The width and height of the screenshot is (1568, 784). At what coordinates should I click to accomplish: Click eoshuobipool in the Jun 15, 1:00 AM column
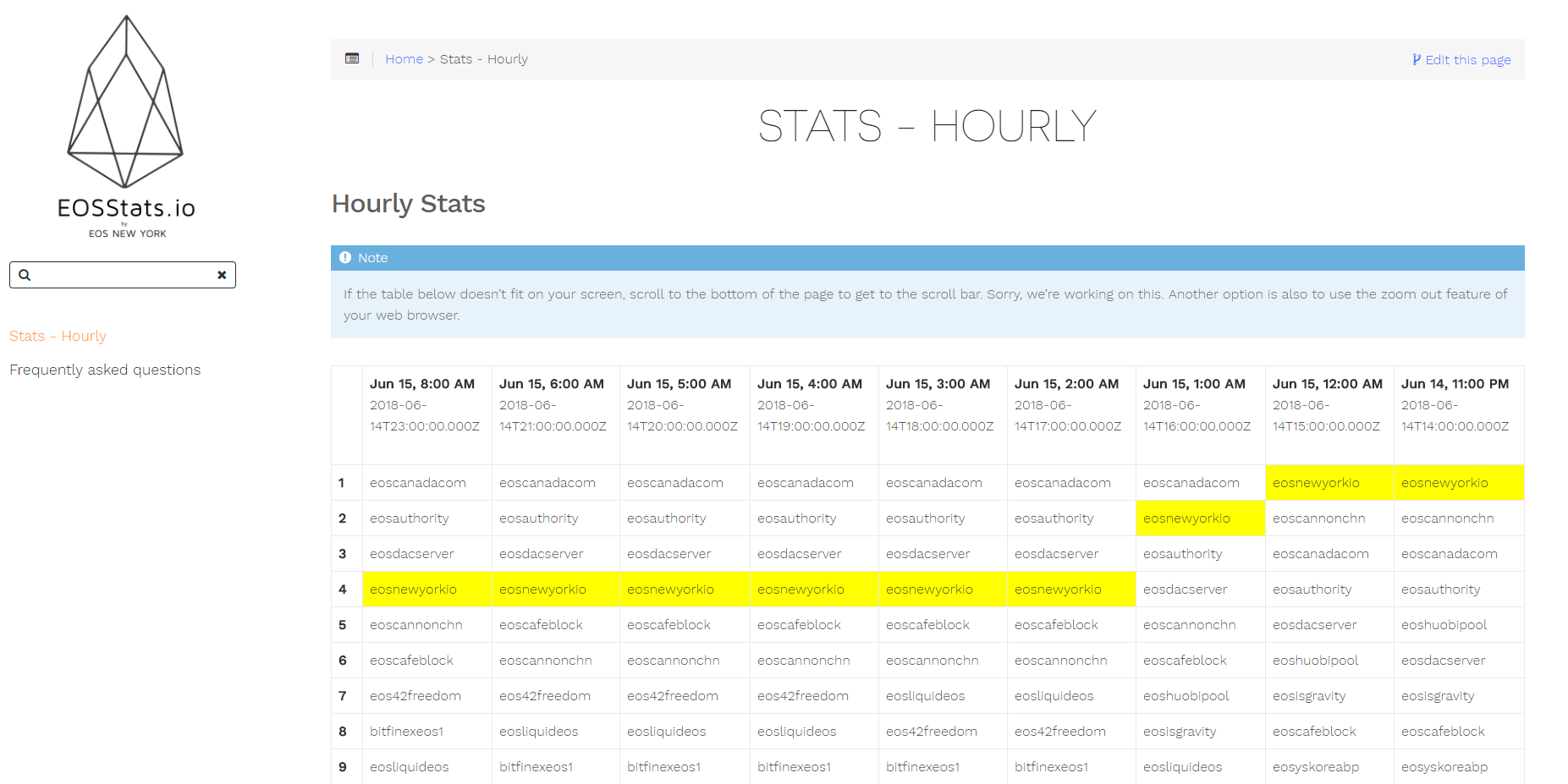coord(1186,696)
